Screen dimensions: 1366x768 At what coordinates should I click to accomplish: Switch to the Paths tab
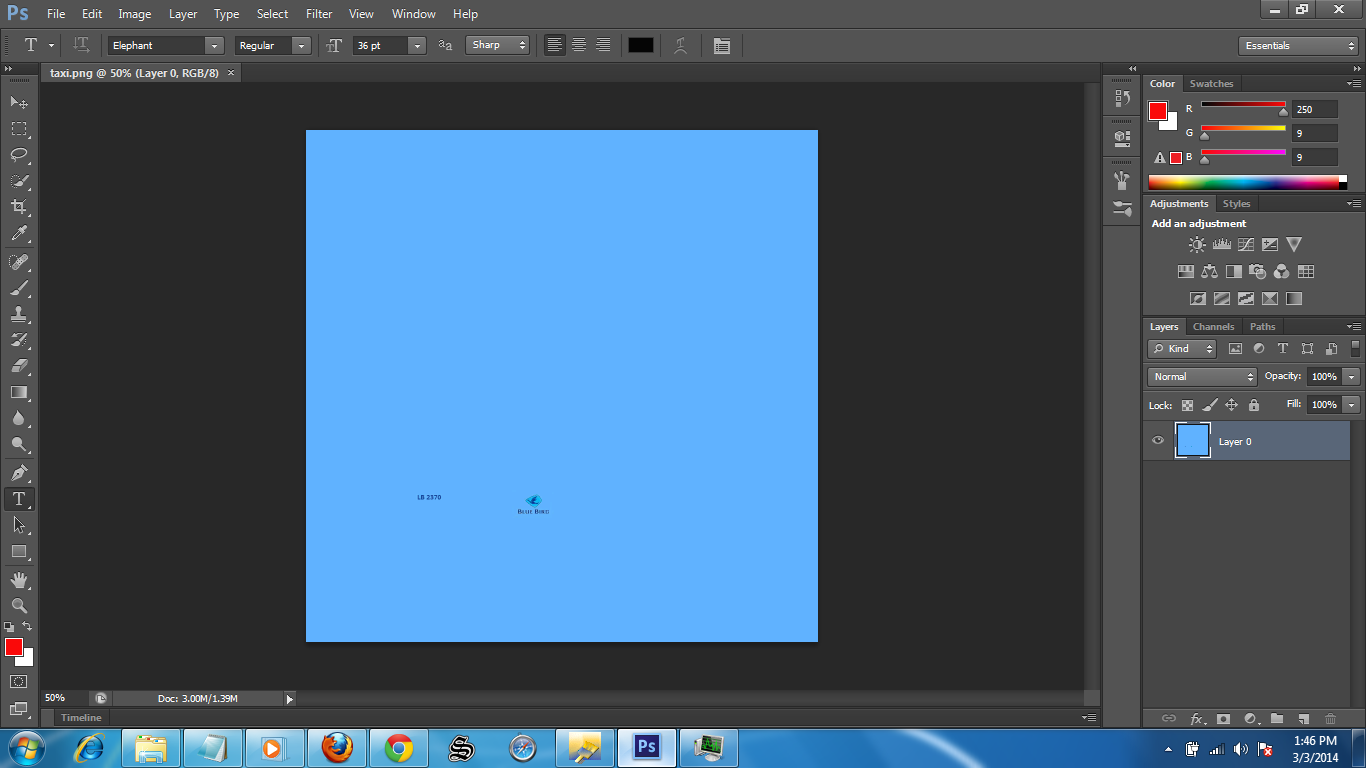(x=1263, y=327)
